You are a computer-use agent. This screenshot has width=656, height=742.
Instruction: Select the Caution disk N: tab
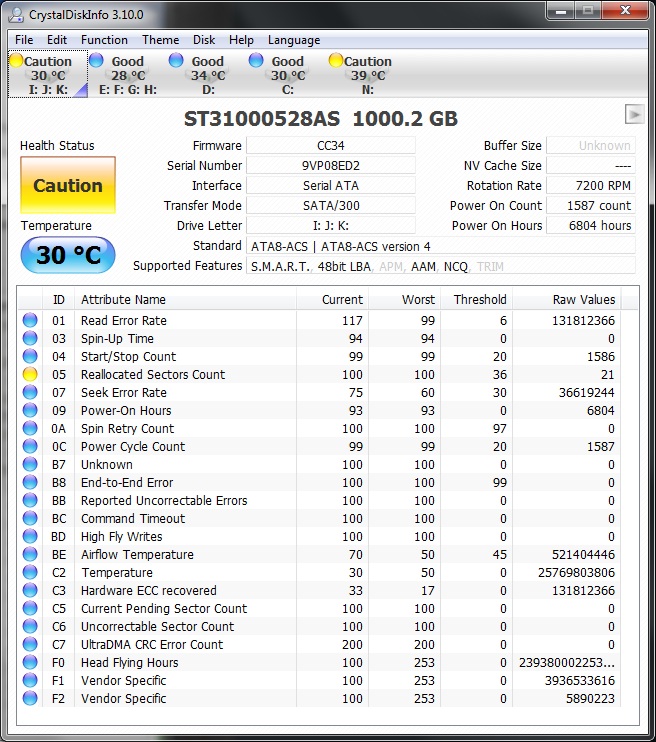[368, 75]
